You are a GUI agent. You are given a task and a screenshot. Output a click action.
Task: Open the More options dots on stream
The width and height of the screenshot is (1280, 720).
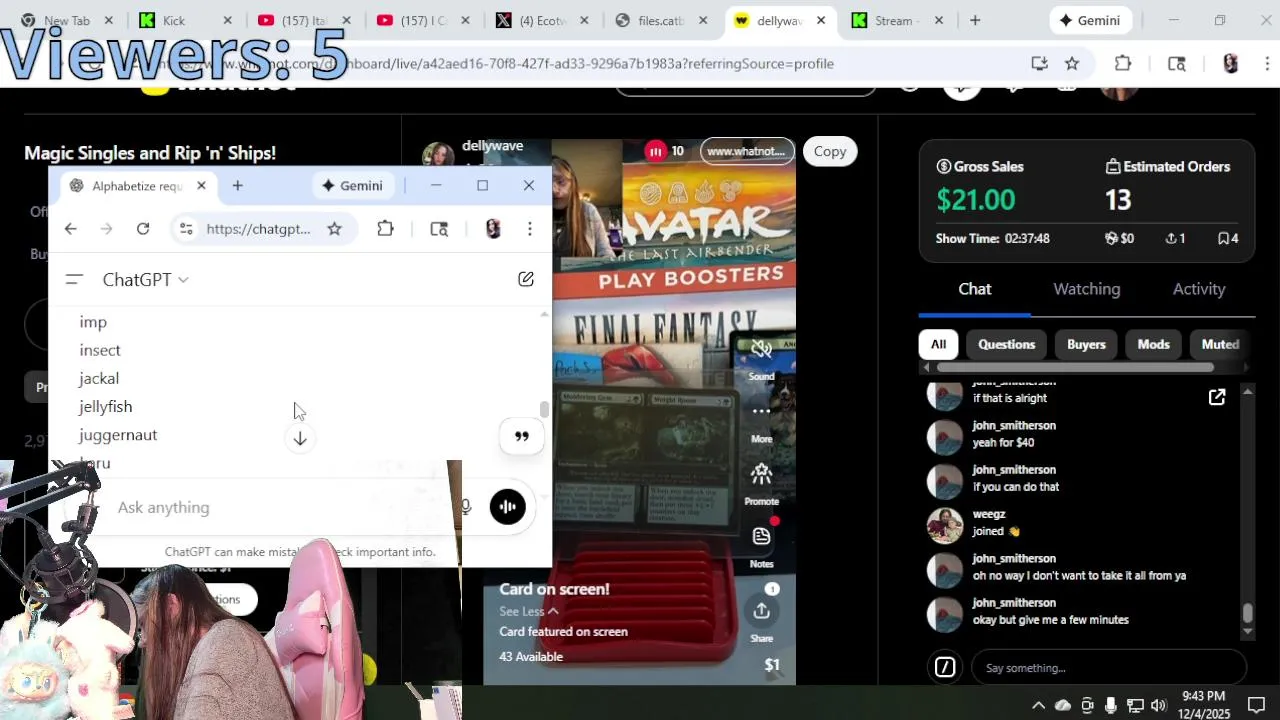[x=761, y=411]
